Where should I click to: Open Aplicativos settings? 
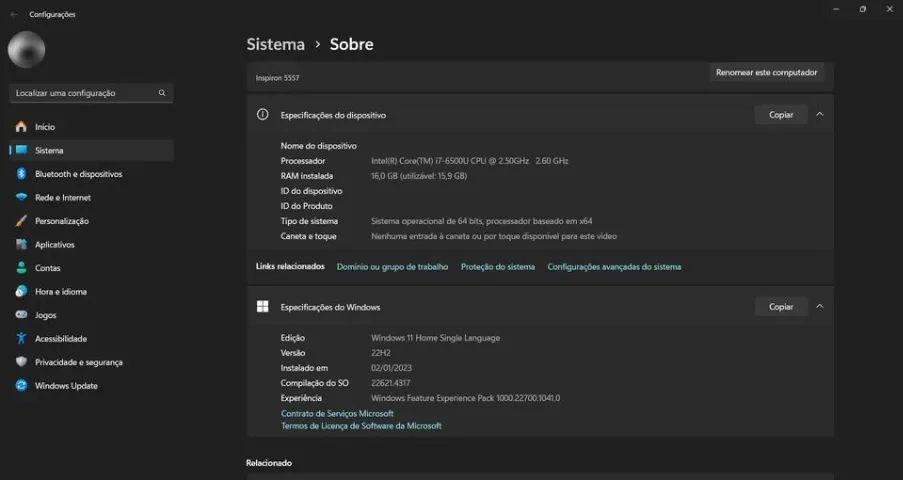92,244
